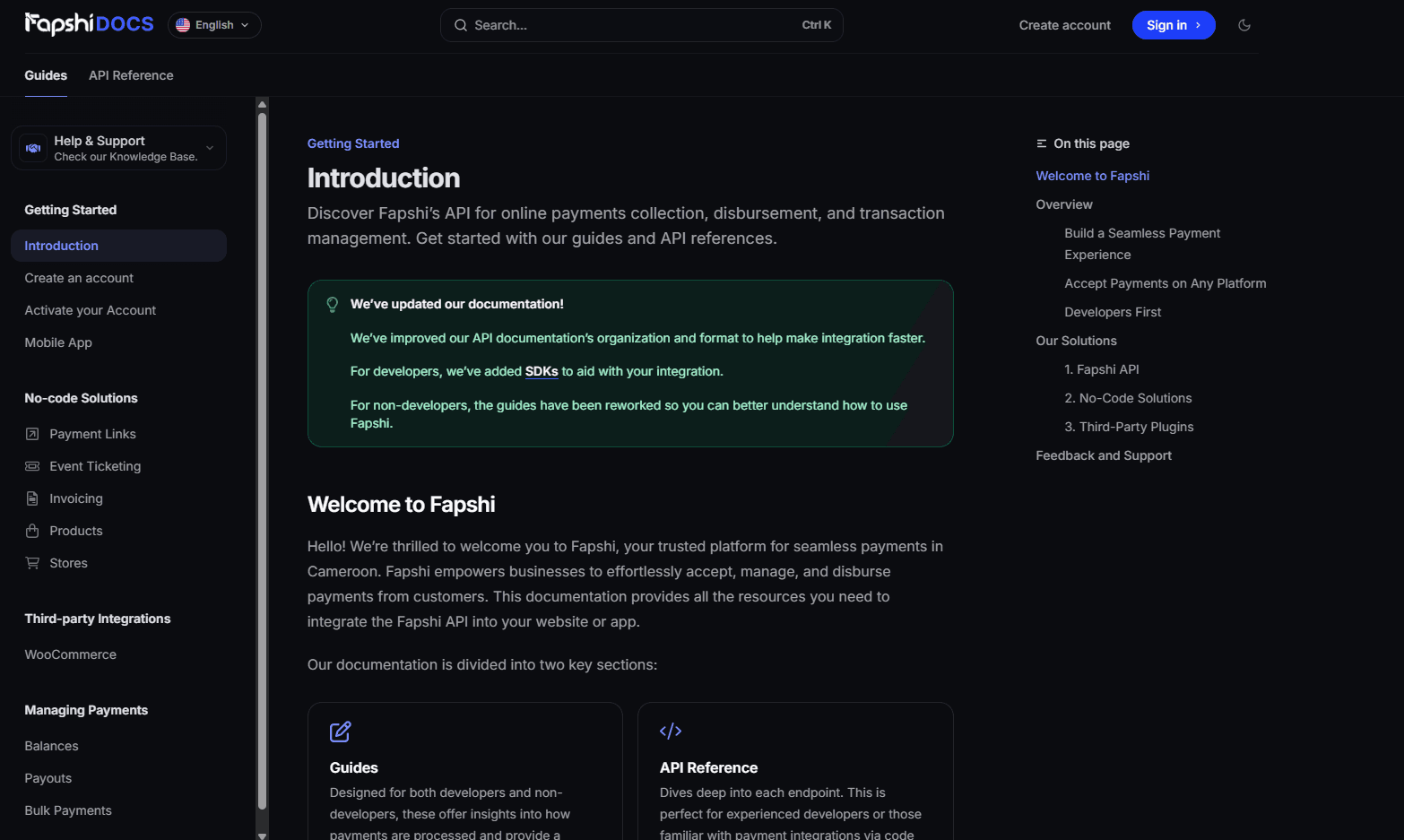Click the Managing Payments sidebar heading
This screenshot has width=1404, height=840.
pos(86,710)
